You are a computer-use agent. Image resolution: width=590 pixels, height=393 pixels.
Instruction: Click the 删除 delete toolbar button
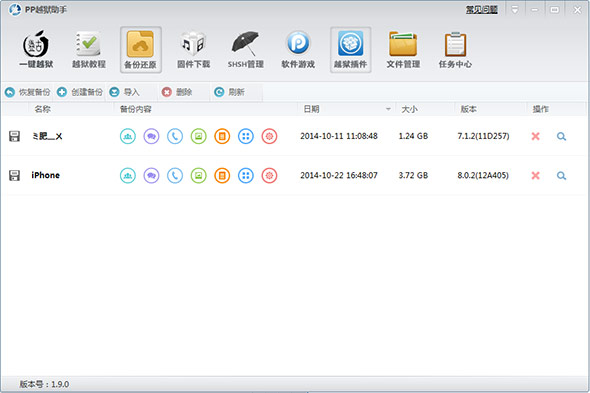pyautogui.click(x=177, y=92)
